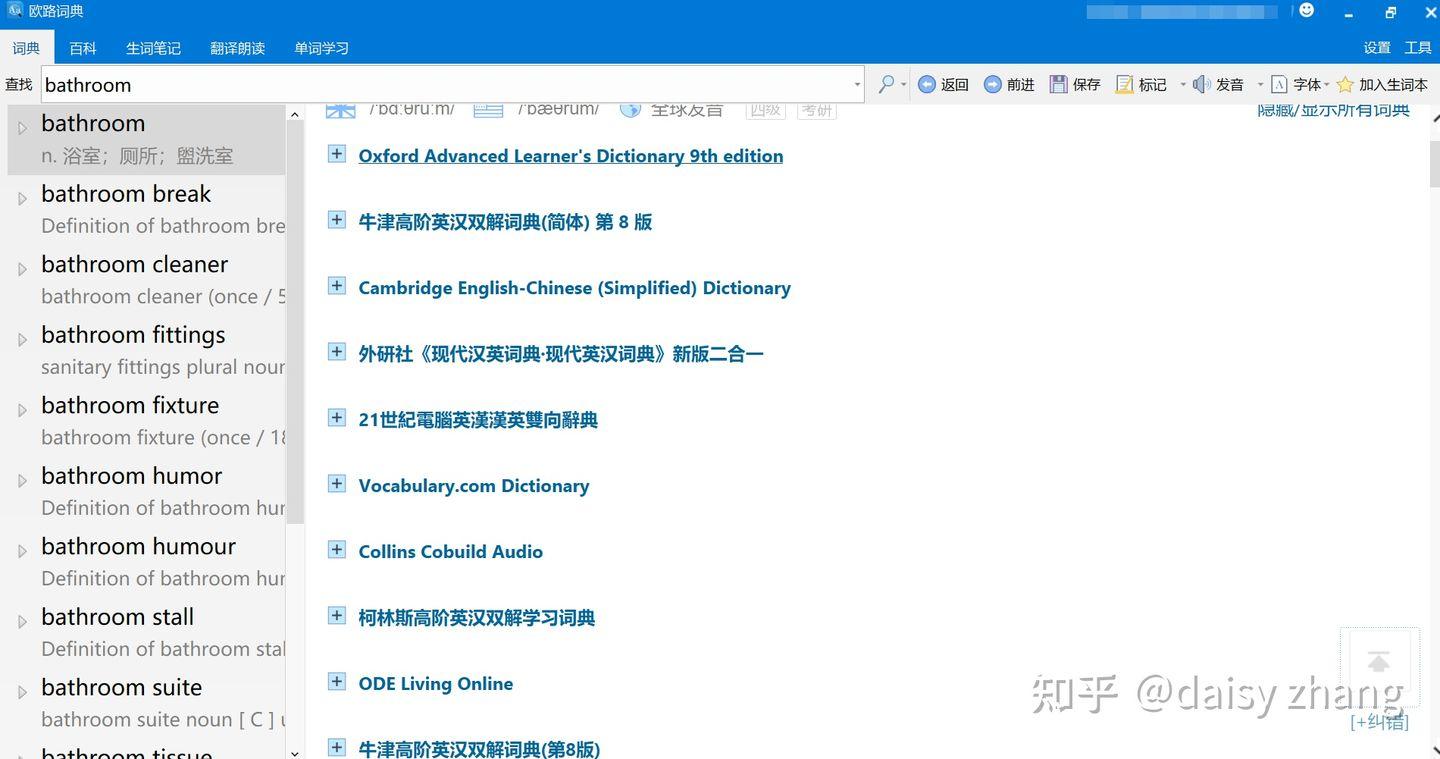Open Oxford Advanced Learner's Dictionary 9th edition link
The image size is (1440, 759).
[571, 156]
